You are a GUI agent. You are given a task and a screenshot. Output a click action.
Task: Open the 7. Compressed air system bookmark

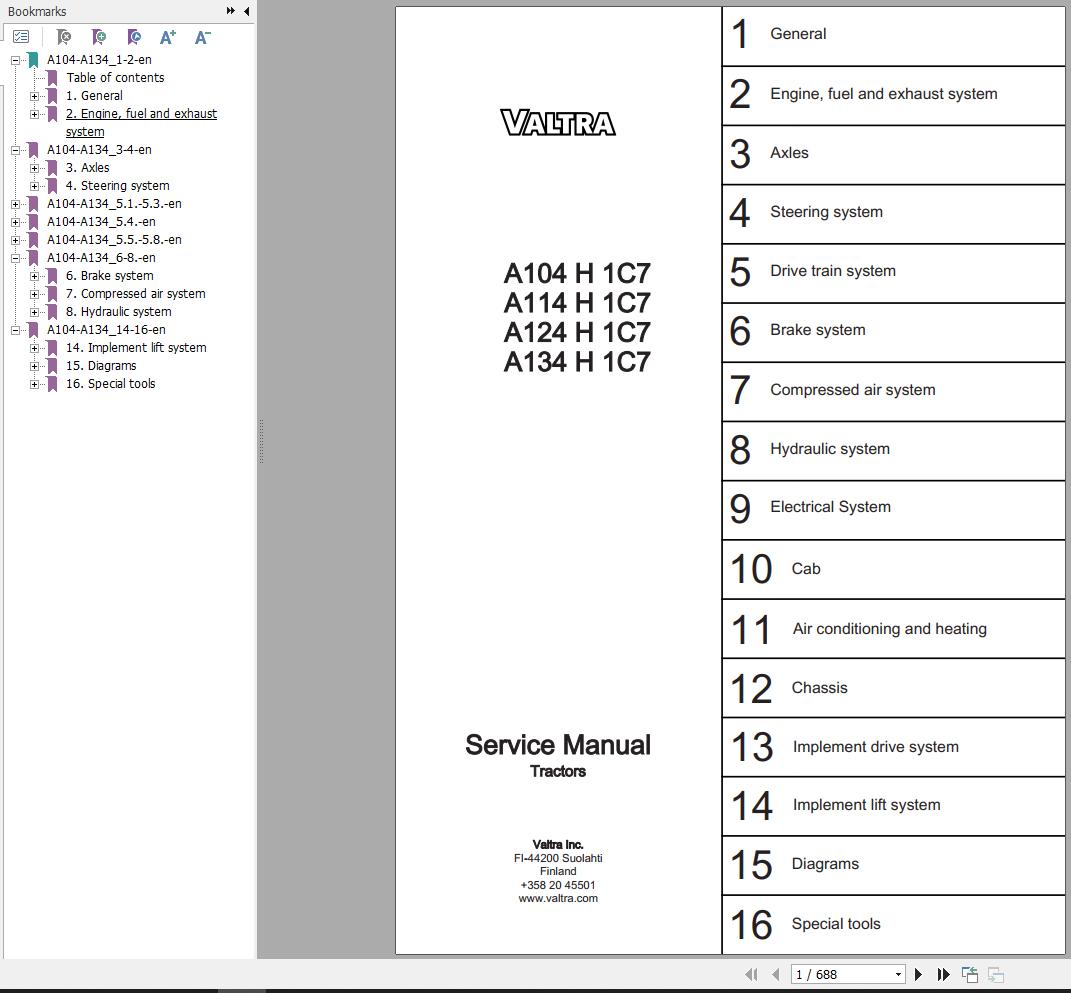(135, 294)
